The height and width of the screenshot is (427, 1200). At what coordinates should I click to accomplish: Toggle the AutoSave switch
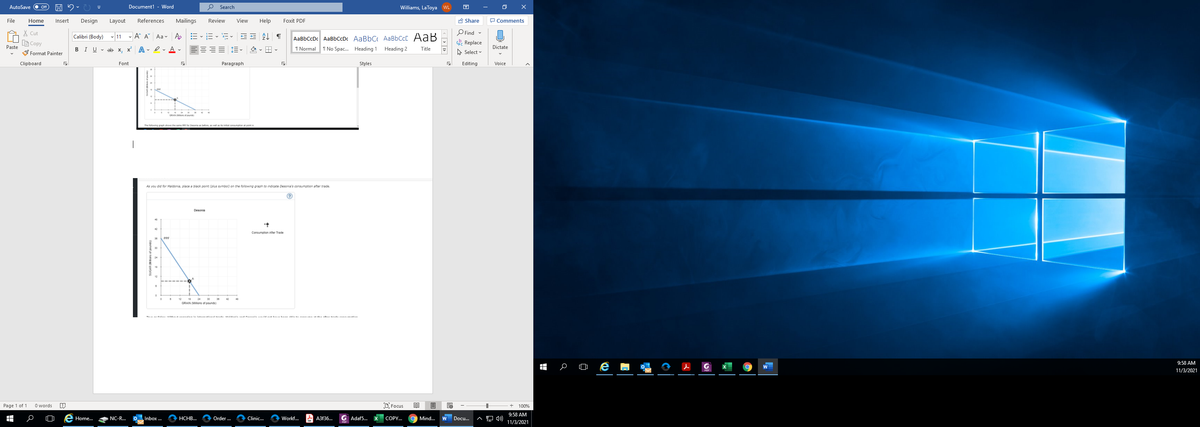pos(42,5)
